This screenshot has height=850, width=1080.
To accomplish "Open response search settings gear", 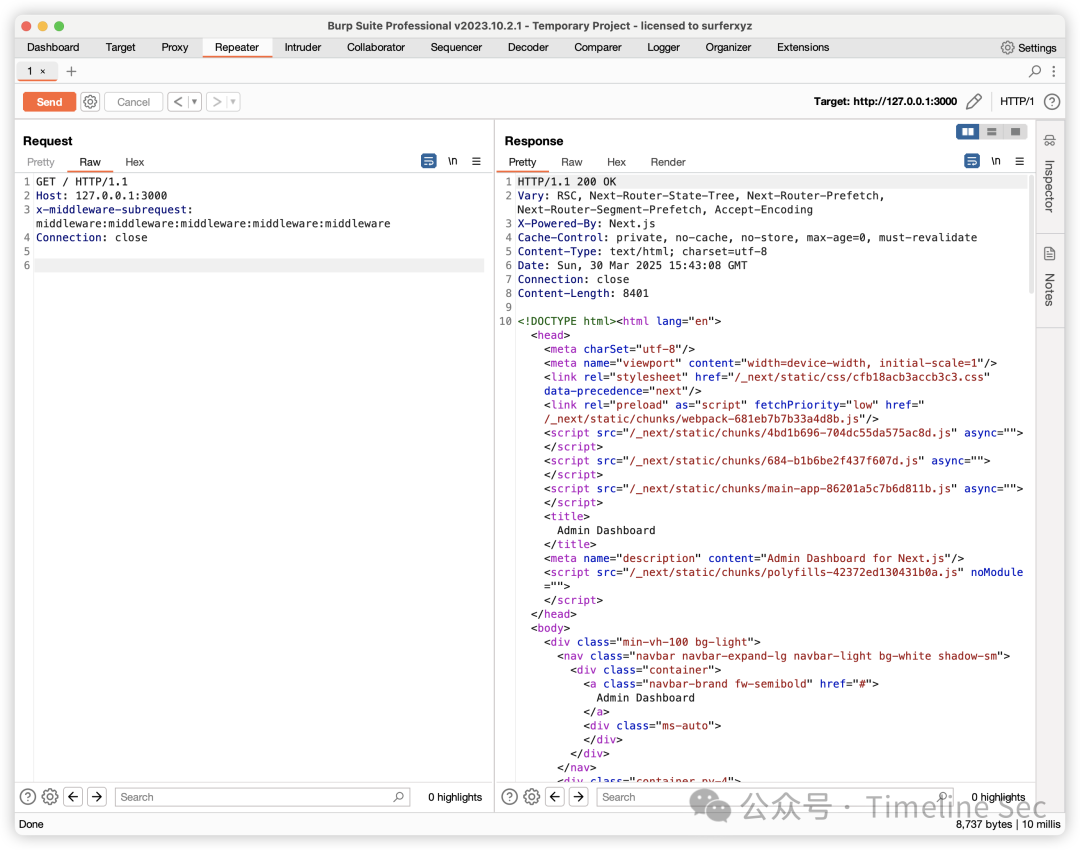I will coord(531,797).
